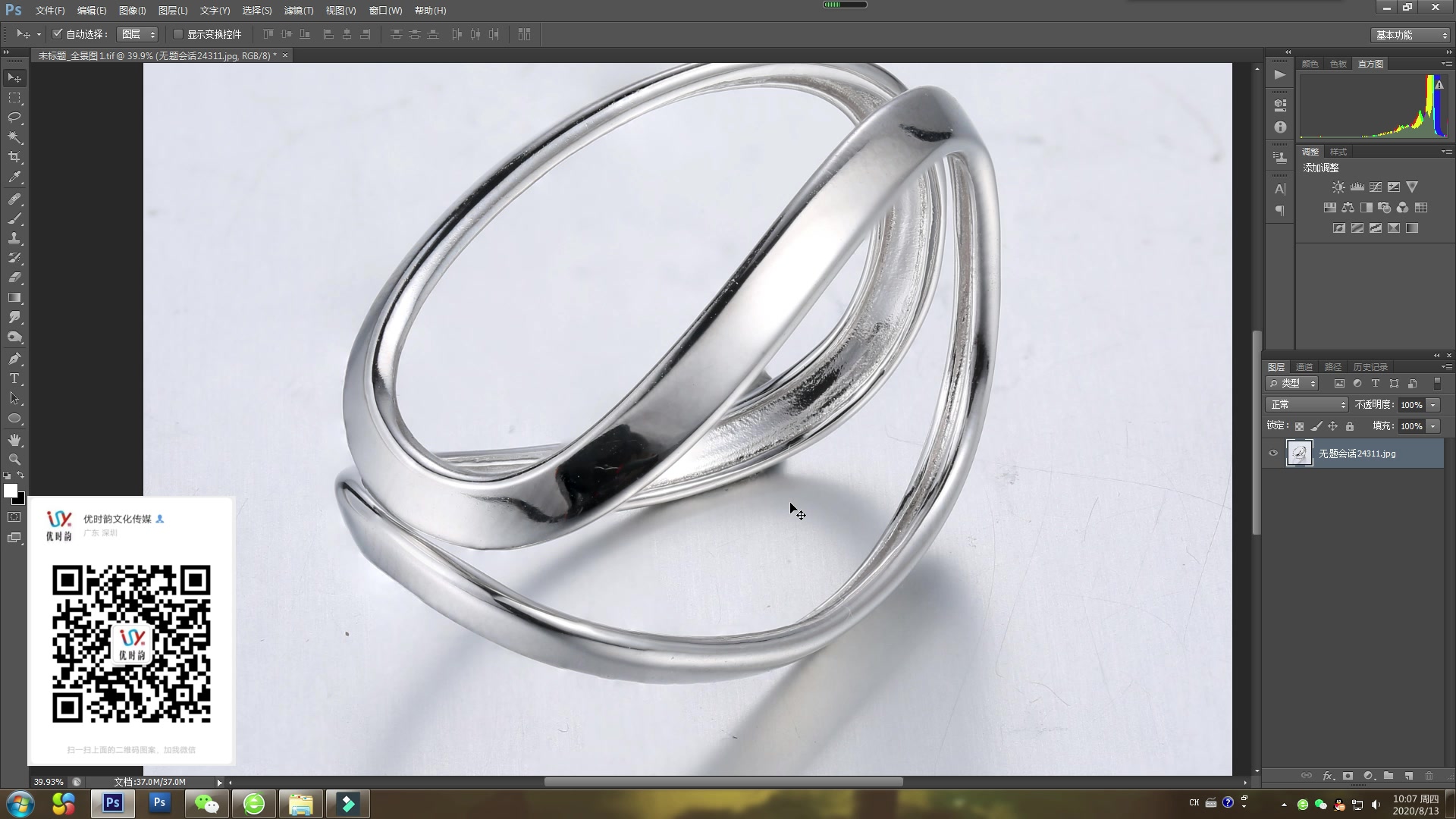1456x819 pixels.
Task: Select the Zoom tool
Action: click(x=14, y=460)
